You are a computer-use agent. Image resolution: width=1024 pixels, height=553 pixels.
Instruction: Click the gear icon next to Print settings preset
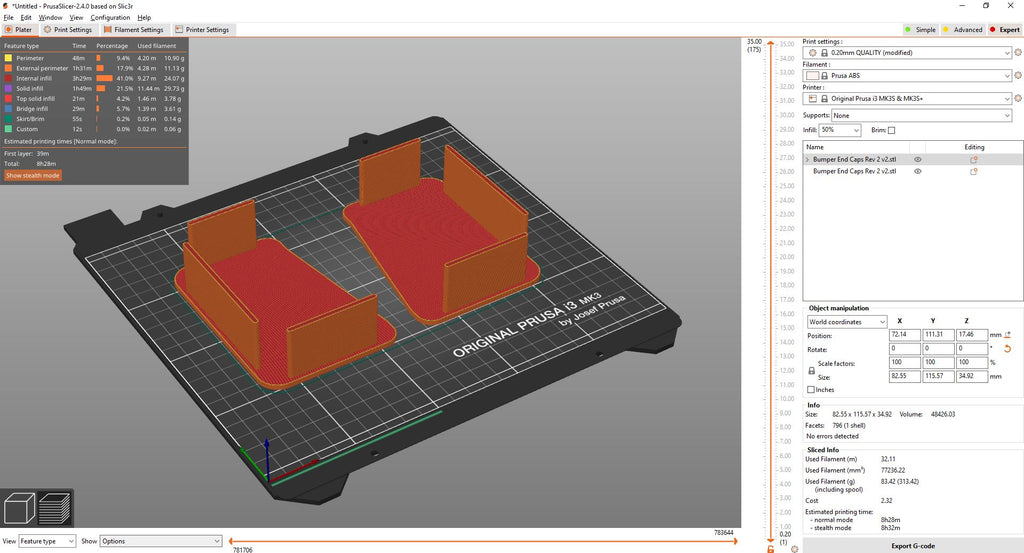pyautogui.click(x=1018, y=52)
